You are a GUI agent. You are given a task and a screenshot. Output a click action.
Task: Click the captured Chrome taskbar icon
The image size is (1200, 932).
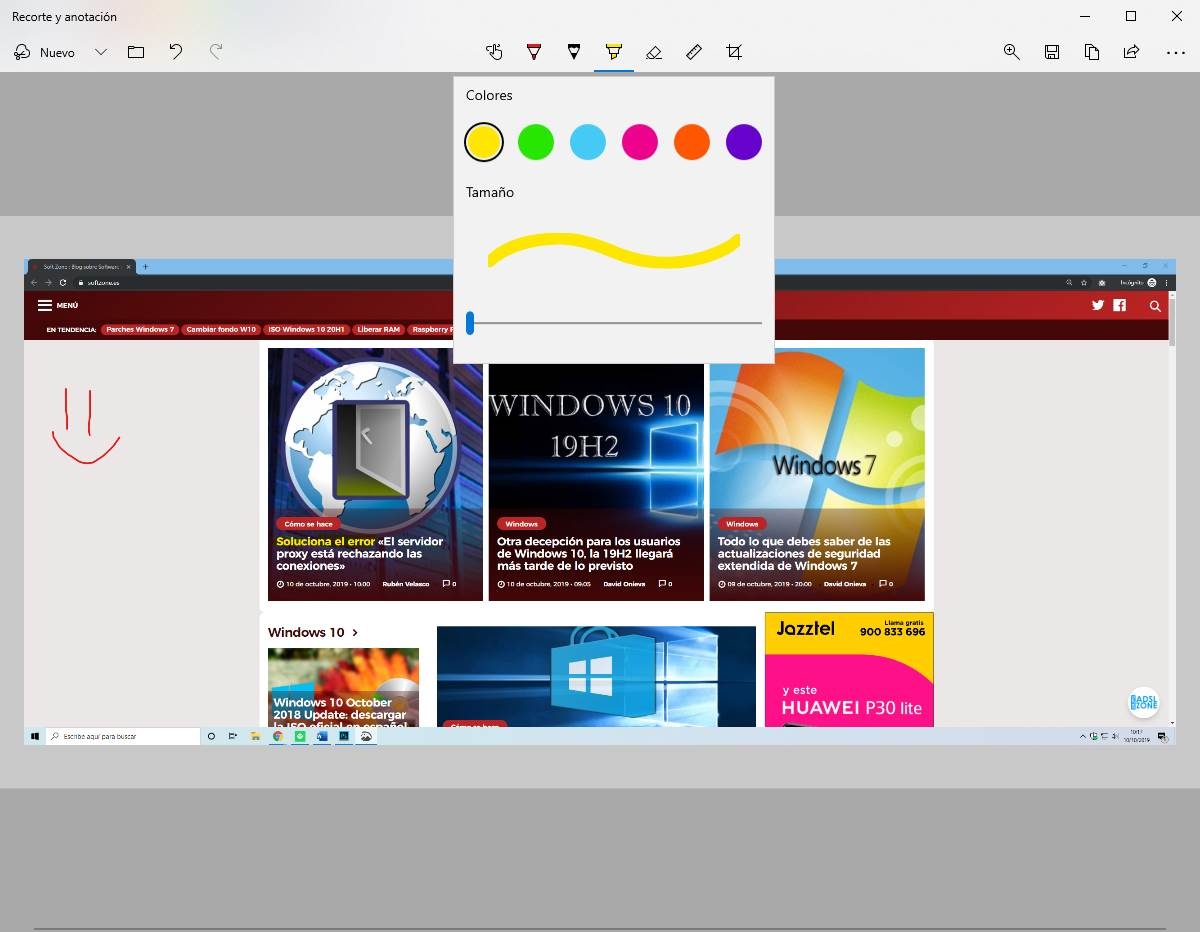tap(278, 736)
